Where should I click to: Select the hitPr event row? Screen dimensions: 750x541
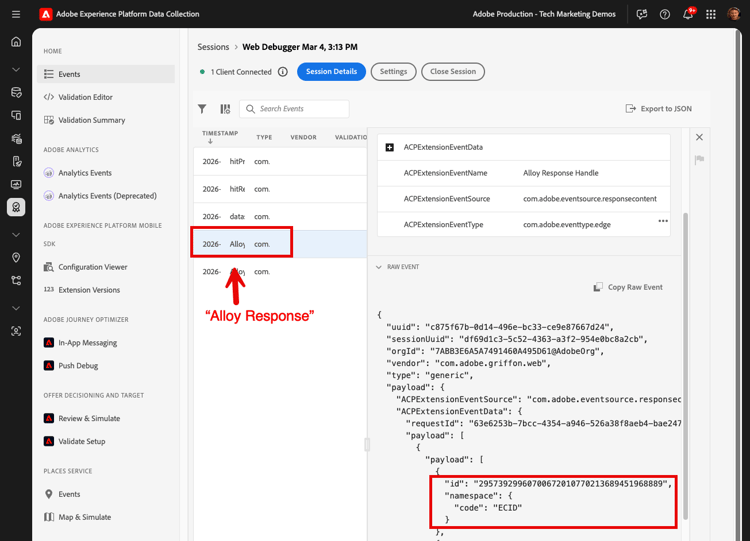tap(280, 162)
